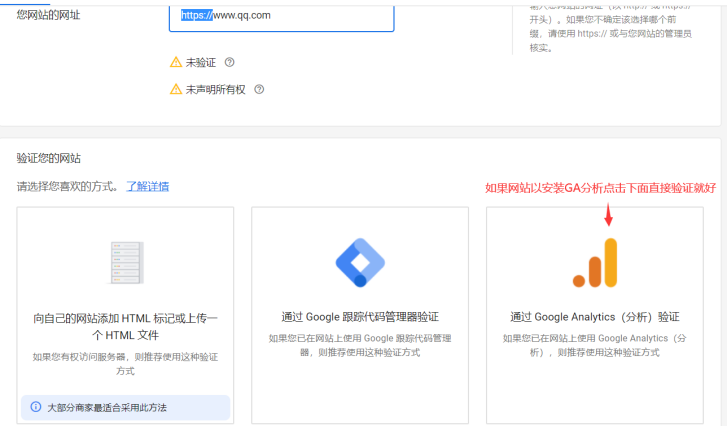Click the Google Tag Manager icon
This screenshot has width=728, height=427.
click(x=360, y=263)
